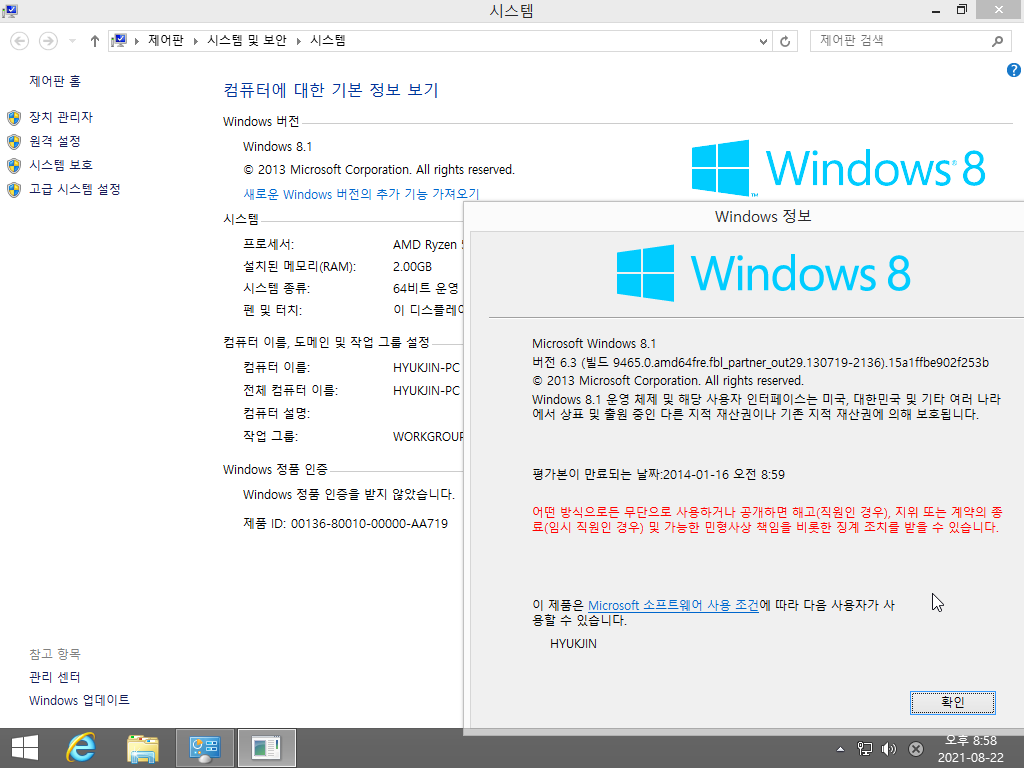
Task: Click the Windows 8.1 edition text
Action: [x=278, y=146]
